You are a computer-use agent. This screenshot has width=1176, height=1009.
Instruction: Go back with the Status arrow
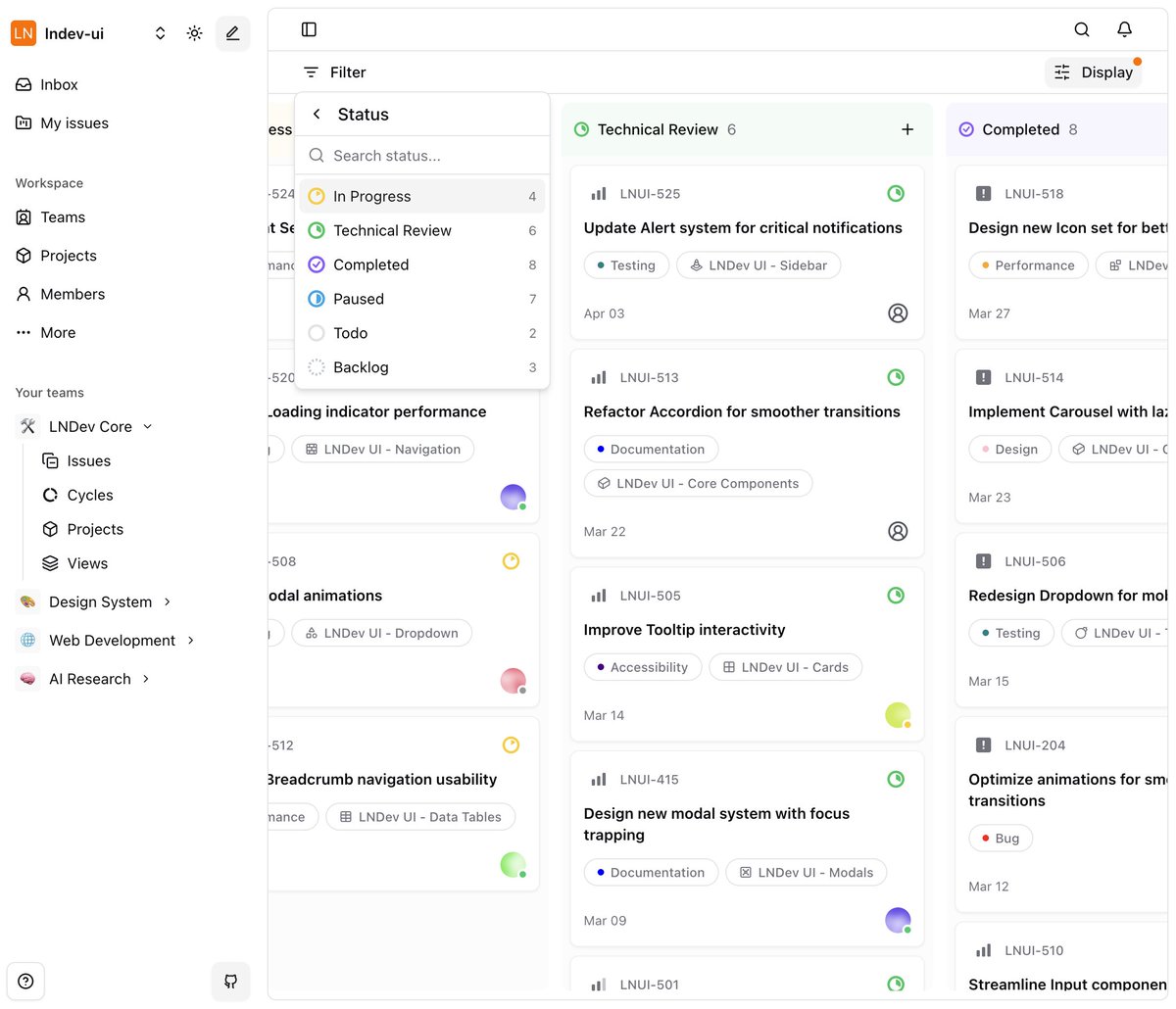(317, 115)
